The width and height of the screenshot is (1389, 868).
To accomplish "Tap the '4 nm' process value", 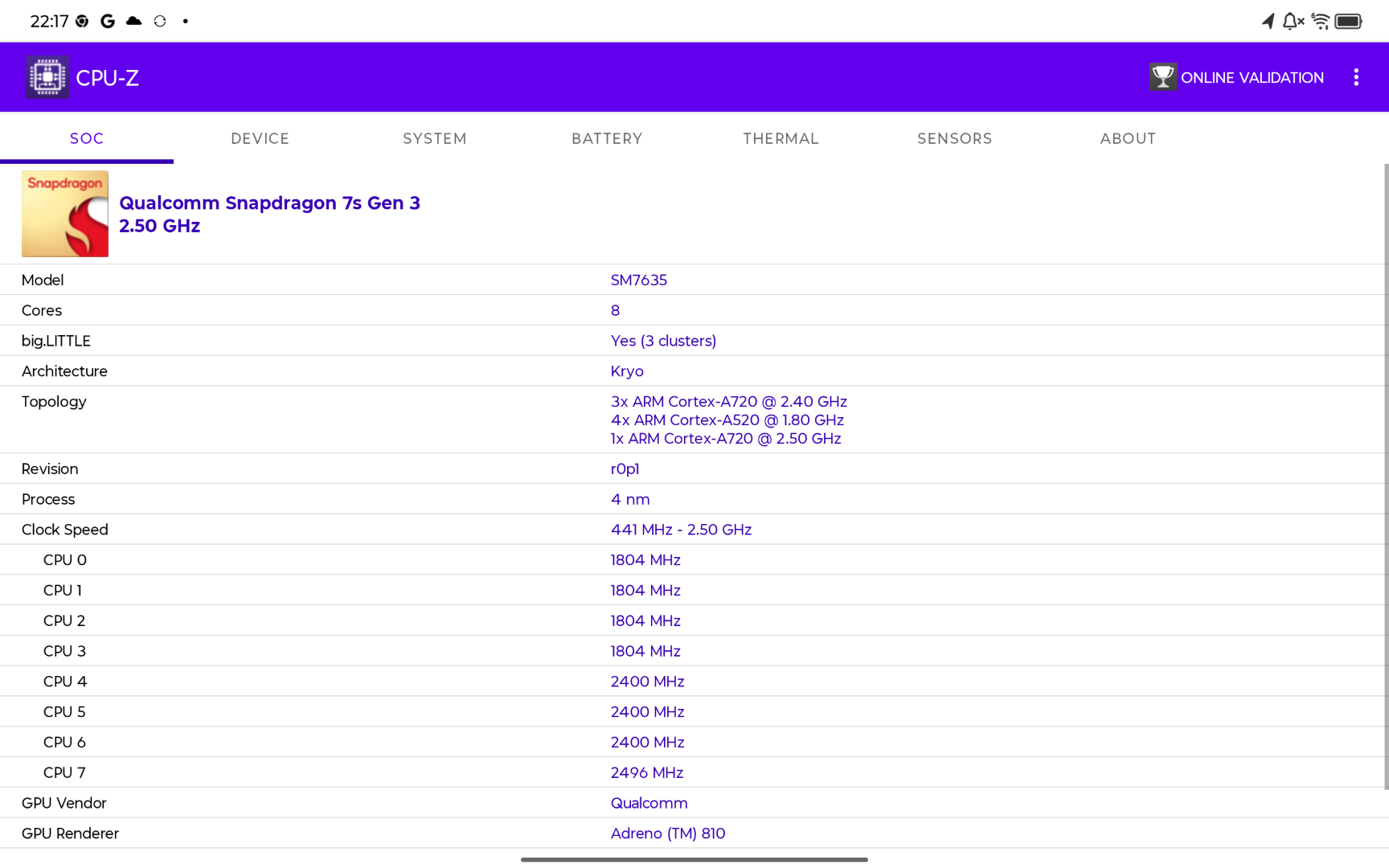I will coord(630,499).
